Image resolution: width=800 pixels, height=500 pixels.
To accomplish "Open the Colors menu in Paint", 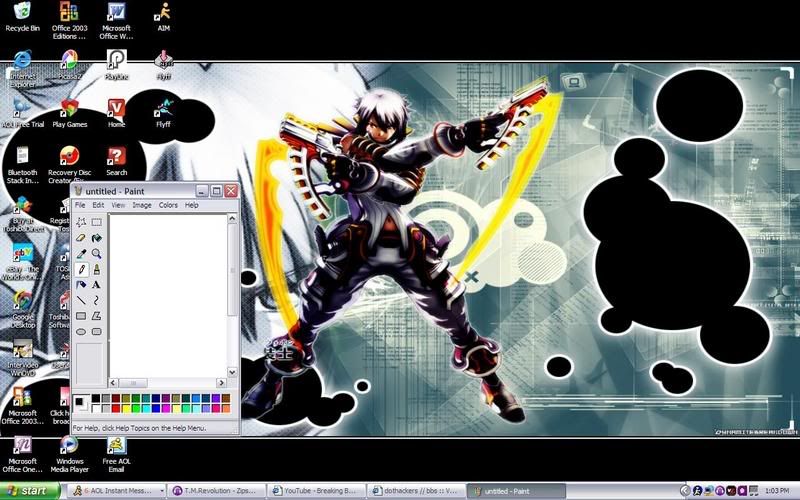I will [x=168, y=205].
